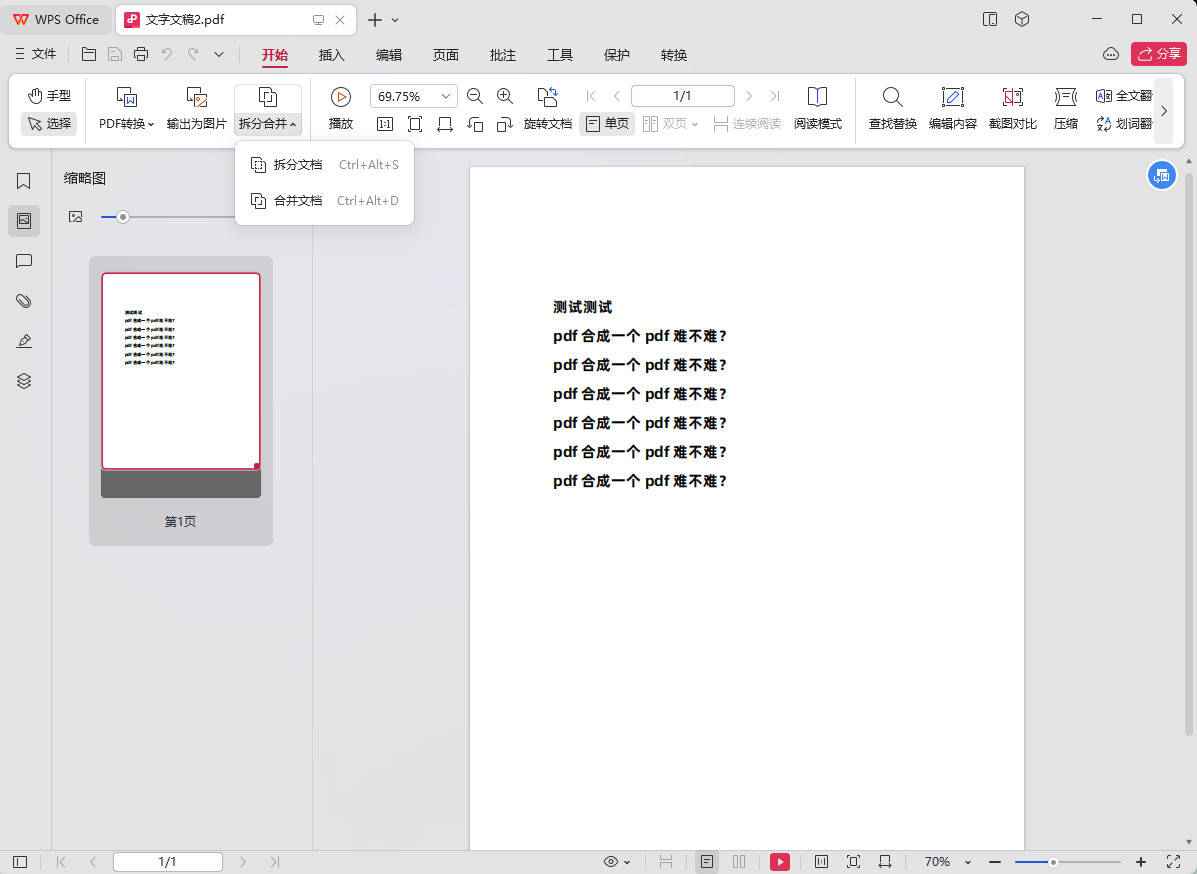Click the 分享 share button
Screen dimensions: 1197x874
click(x=1159, y=55)
